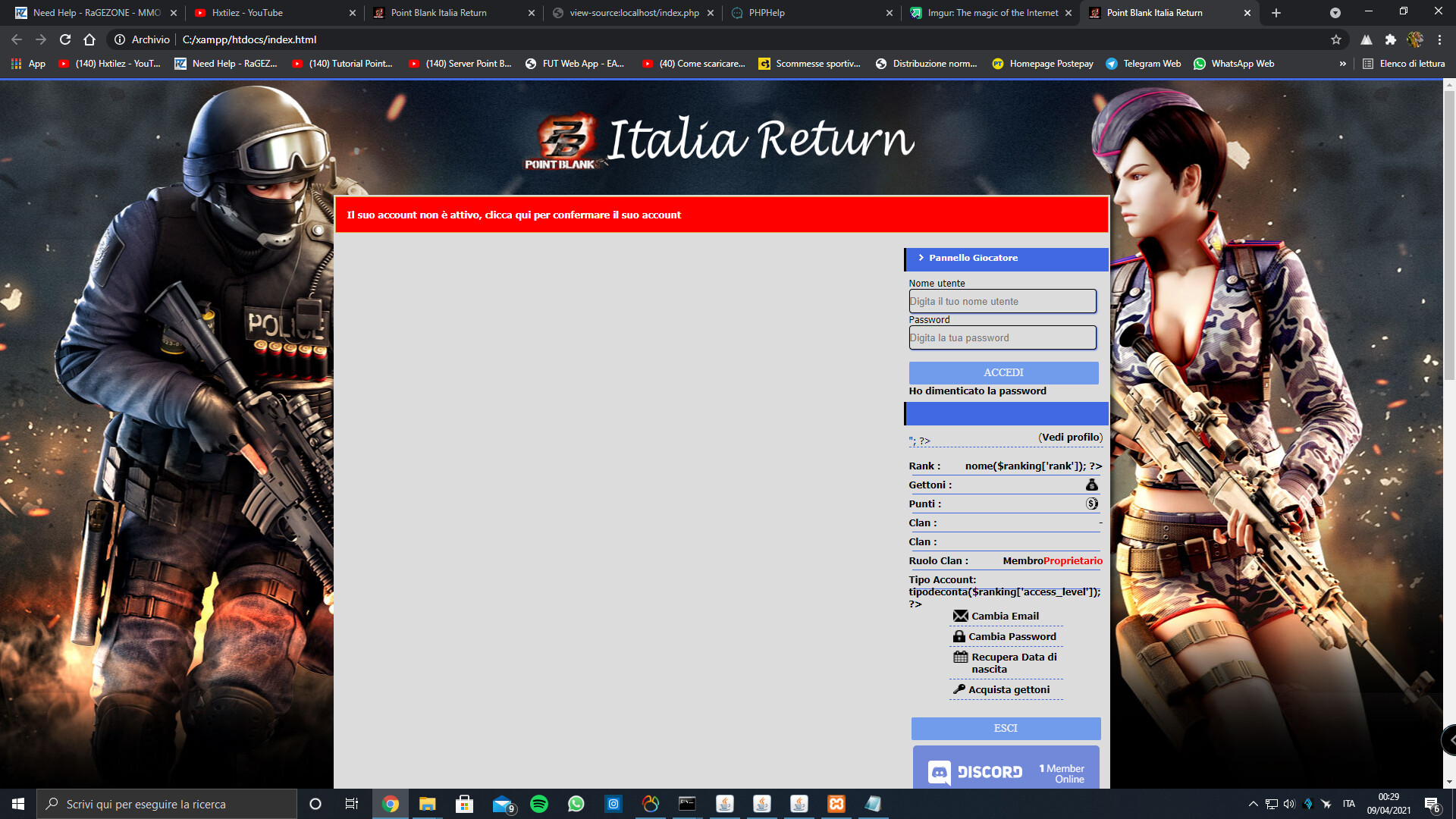The width and height of the screenshot is (1456, 819).
Task: Open Microsoft Store from the taskbar
Action: coord(465,804)
